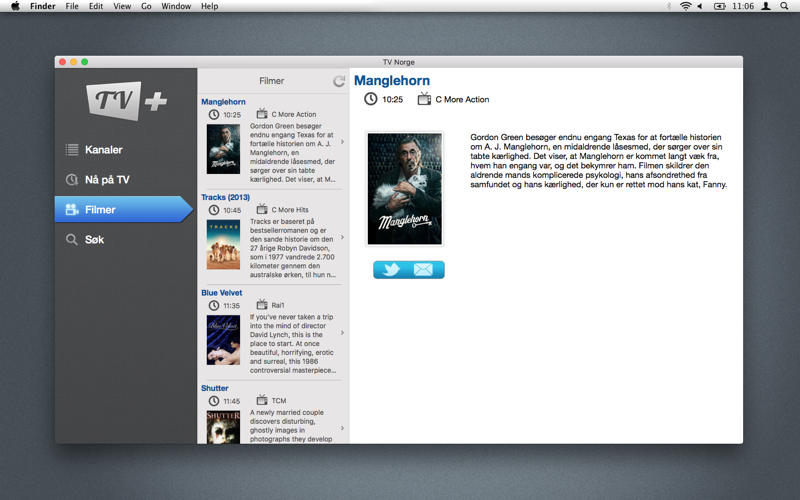Click TV icon beside Rai1
Viewport: 800px width, 500px height.
(x=262, y=305)
